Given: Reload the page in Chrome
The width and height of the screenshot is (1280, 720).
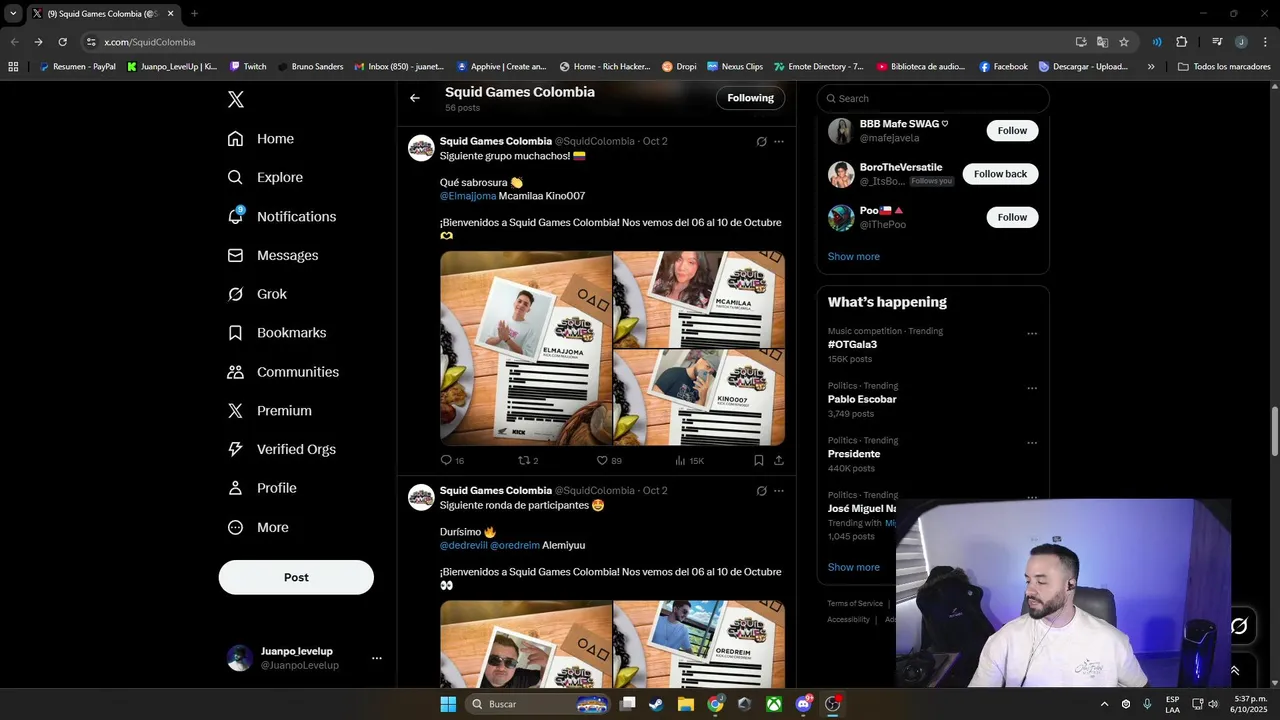Looking at the screenshot, I should 62,42.
